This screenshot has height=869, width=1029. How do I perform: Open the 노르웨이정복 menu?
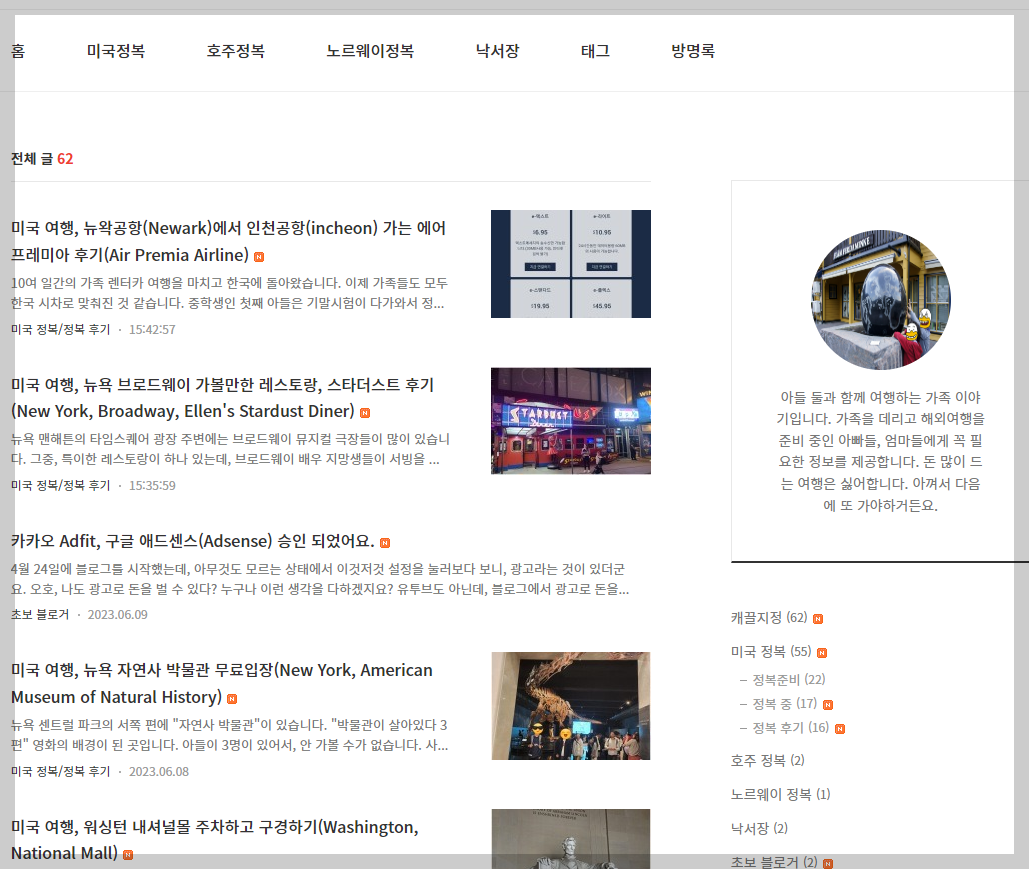[370, 51]
